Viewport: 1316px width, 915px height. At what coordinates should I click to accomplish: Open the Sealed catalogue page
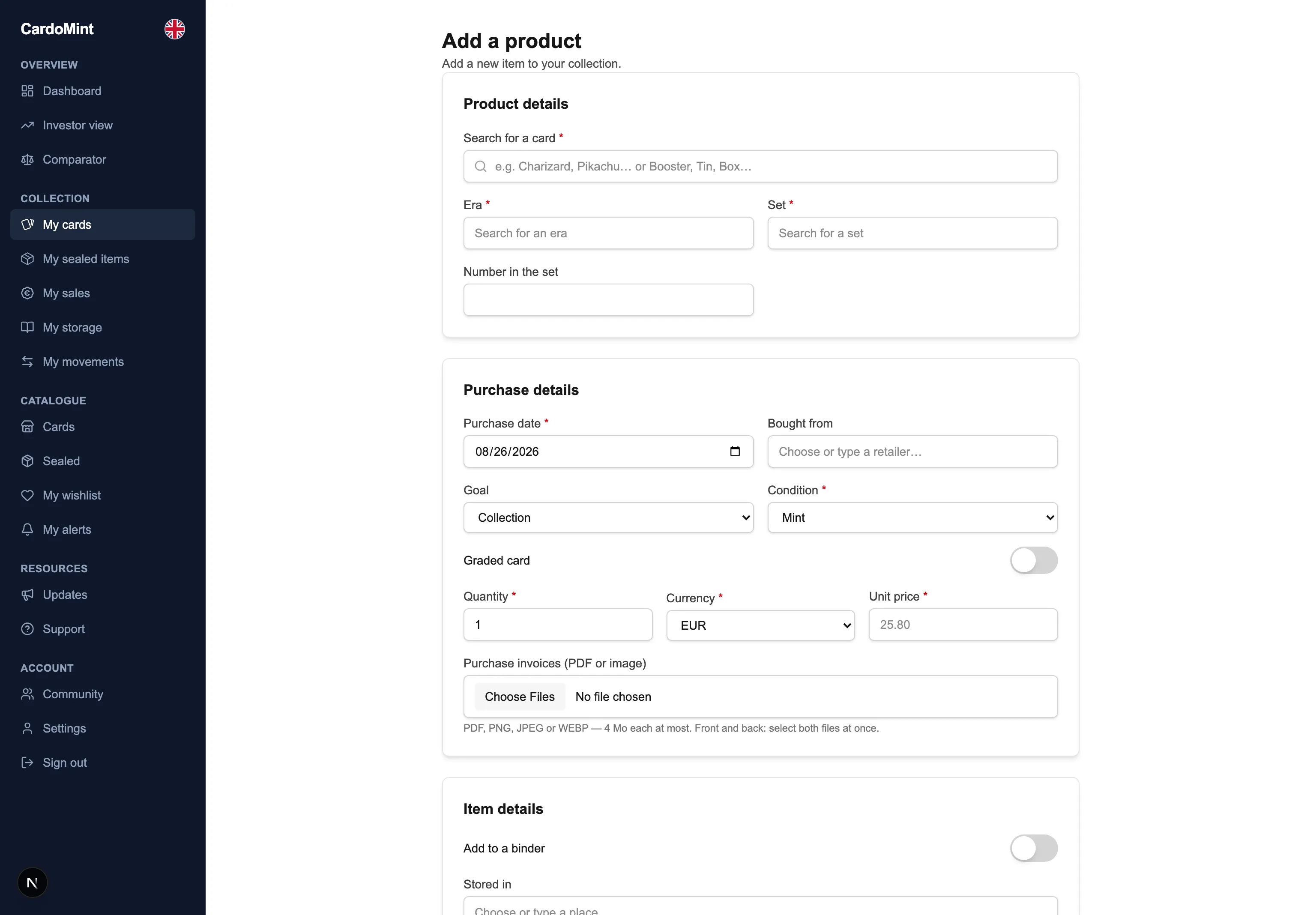click(102, 461)
